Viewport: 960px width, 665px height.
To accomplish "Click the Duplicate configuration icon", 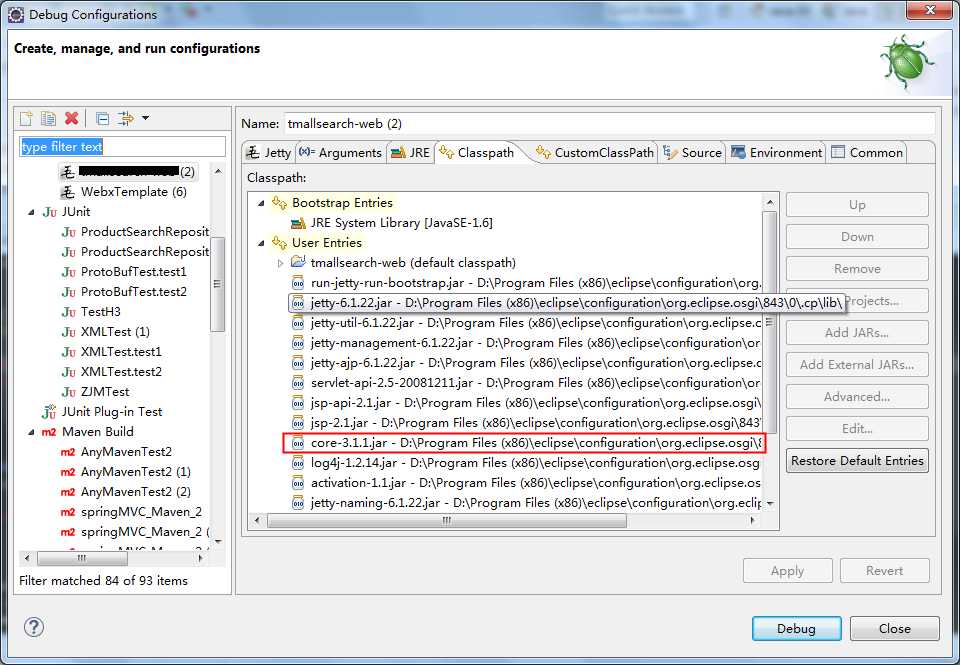I will coord(48,118).
